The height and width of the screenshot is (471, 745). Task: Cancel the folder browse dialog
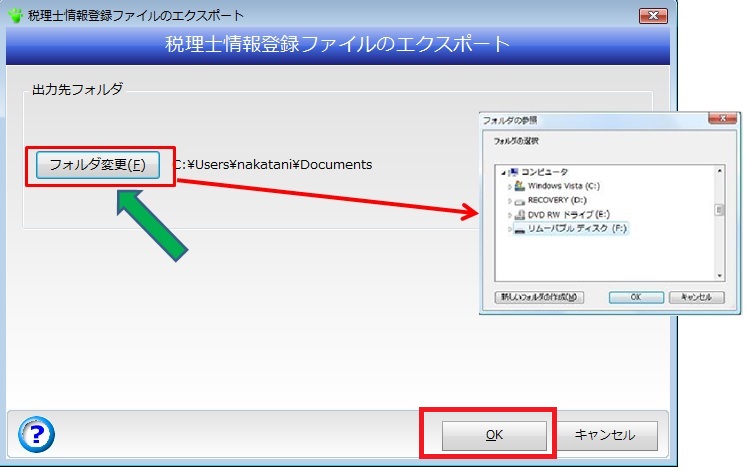coord(695,297)
